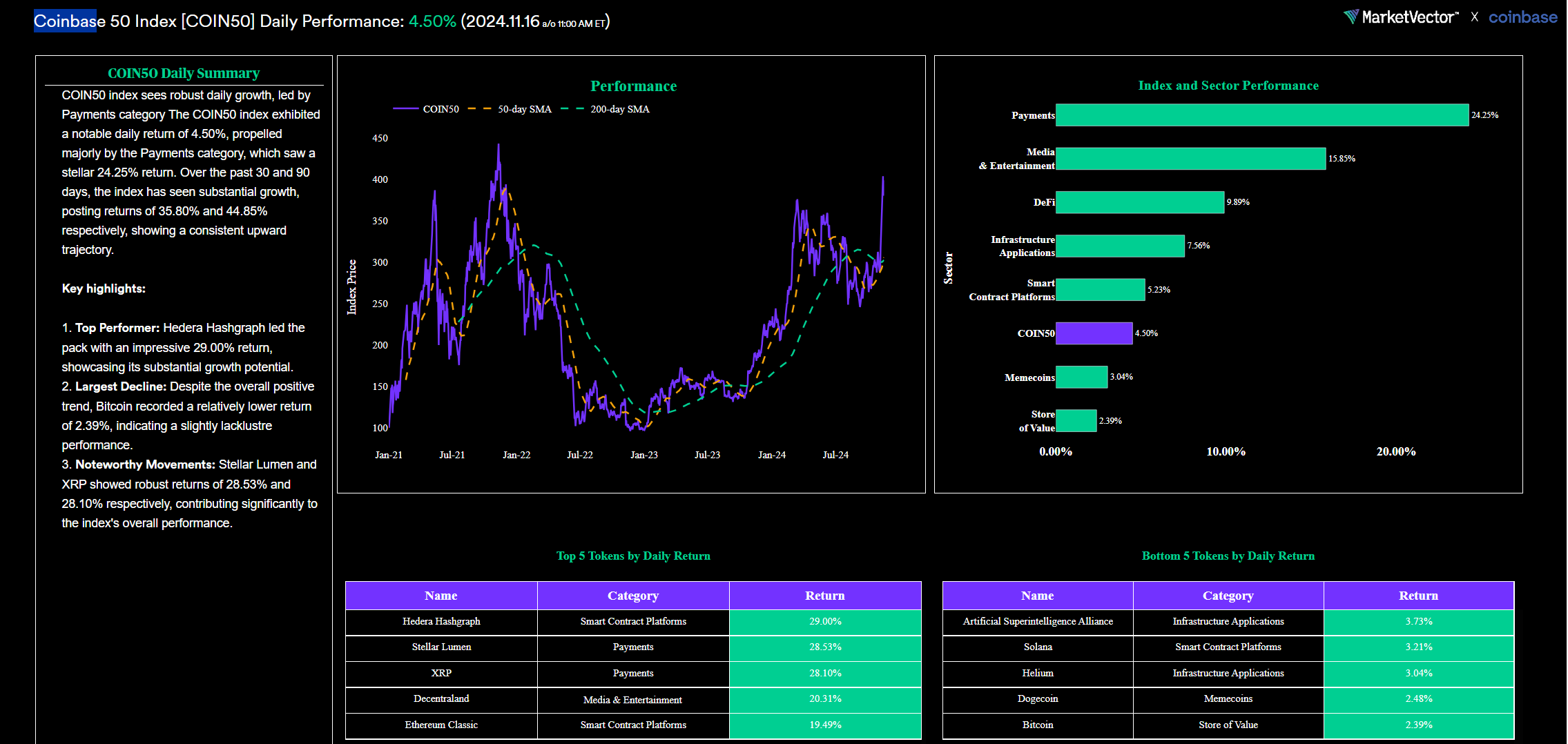Viewport: 1568px width, 744px height.
Task: Click the 20.00% axis tick label
Action: click(x=1396, y=451)
